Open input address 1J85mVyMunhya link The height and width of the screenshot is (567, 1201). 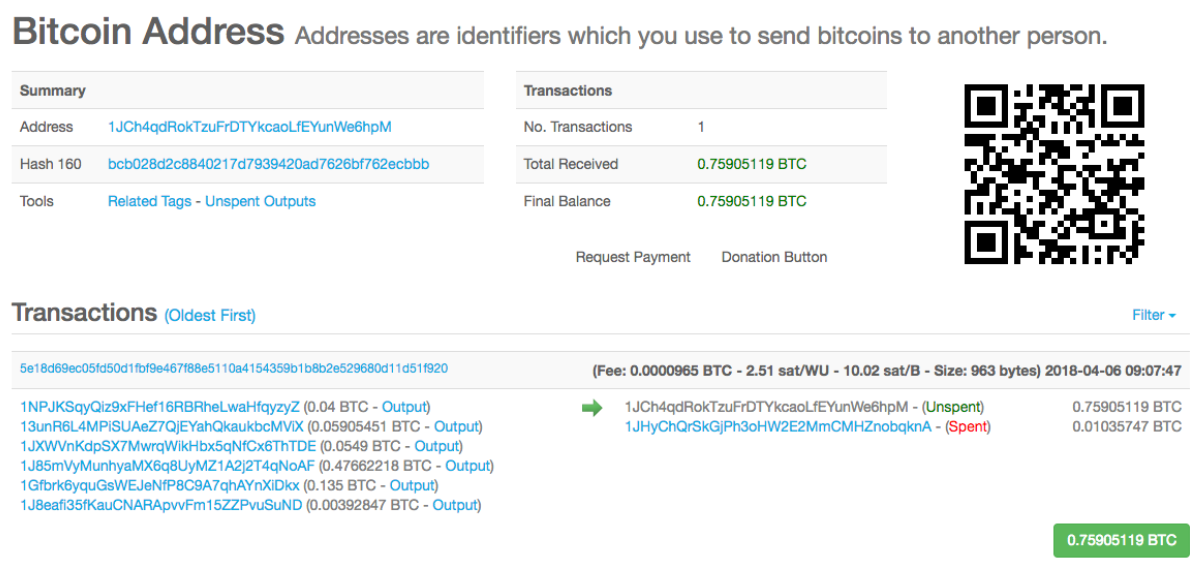coord(167,466)
